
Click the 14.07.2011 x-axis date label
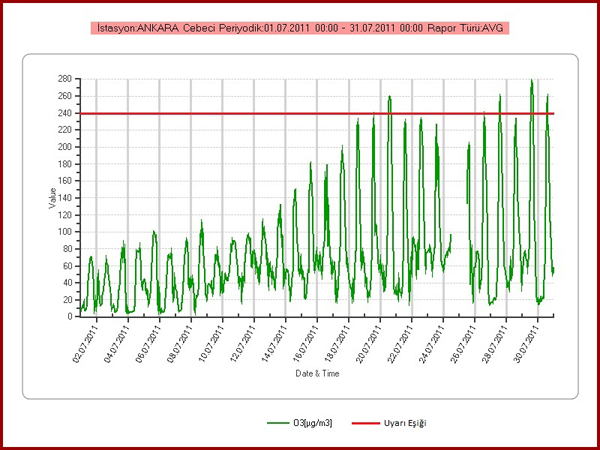pos(273,341)
